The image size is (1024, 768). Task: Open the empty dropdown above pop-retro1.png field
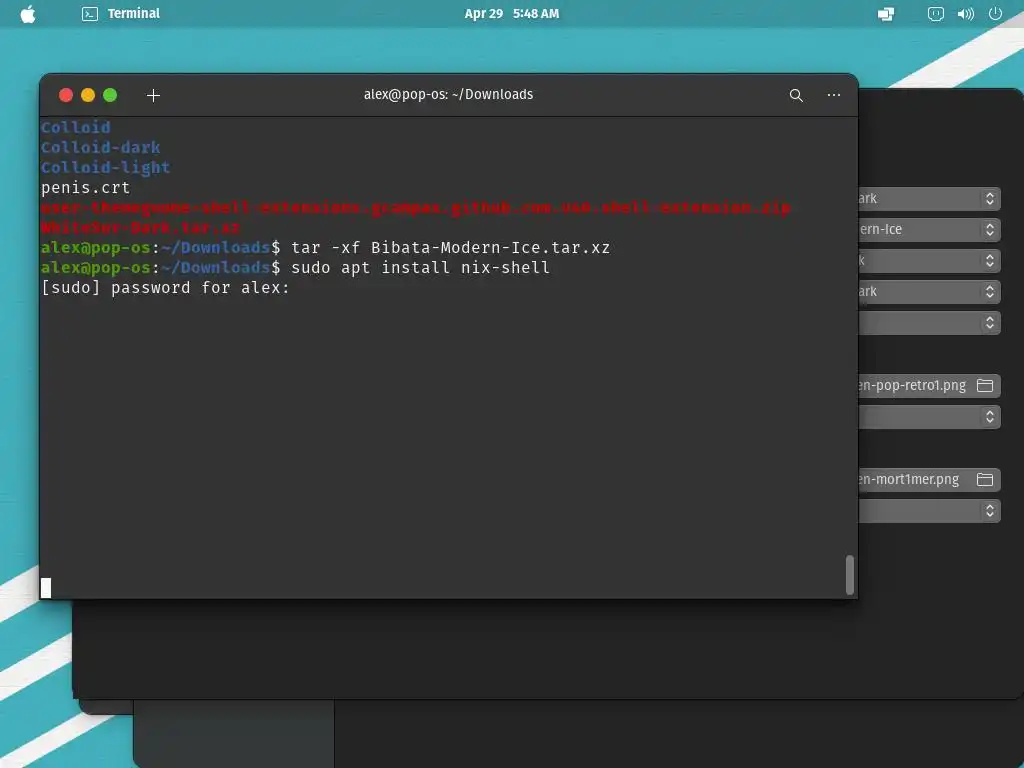(x=929, y=323)
